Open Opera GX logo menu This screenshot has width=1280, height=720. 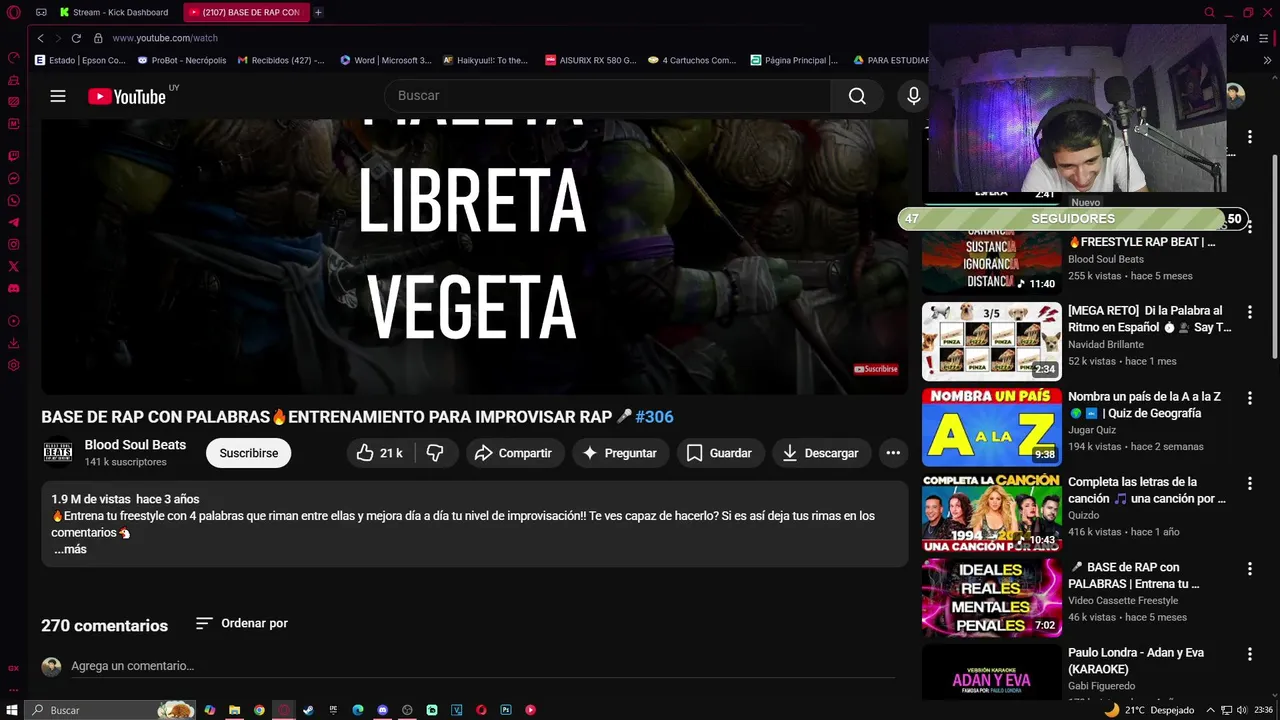(13, 12)
